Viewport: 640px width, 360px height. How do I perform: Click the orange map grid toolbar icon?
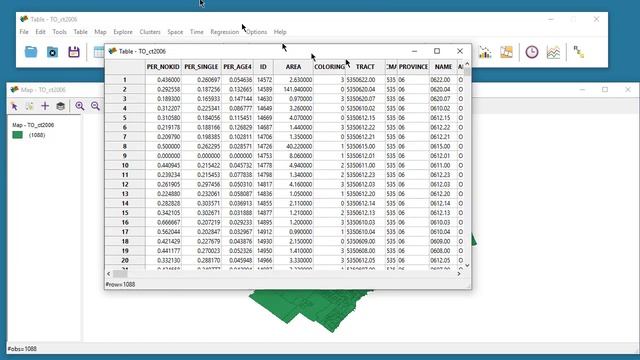[x=506, y=52]
